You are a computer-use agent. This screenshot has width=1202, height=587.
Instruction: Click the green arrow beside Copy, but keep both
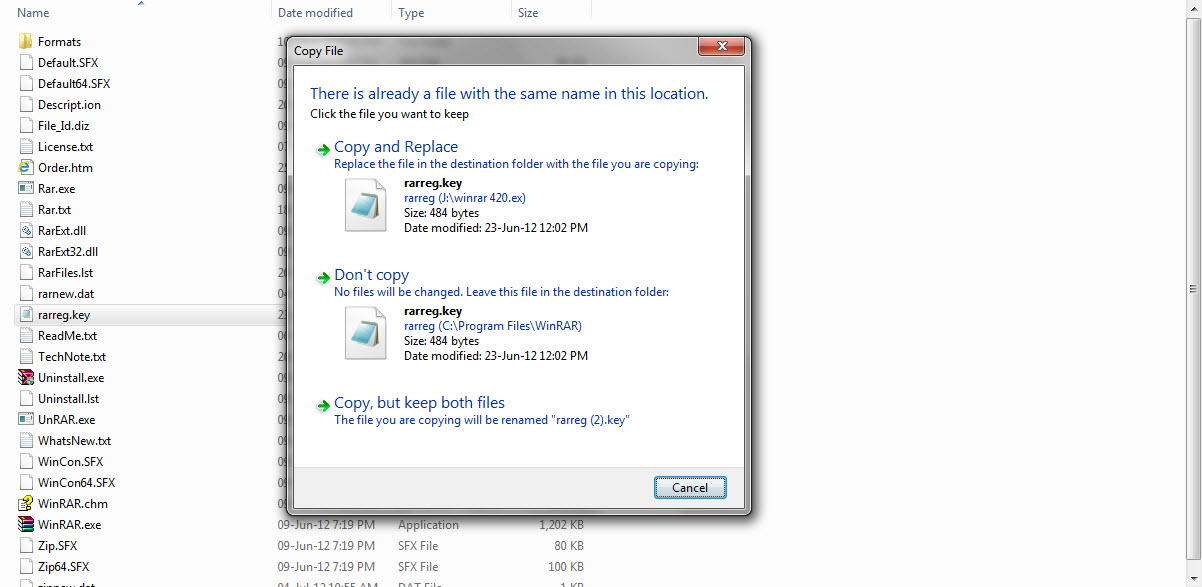click(x=323, y=406)
